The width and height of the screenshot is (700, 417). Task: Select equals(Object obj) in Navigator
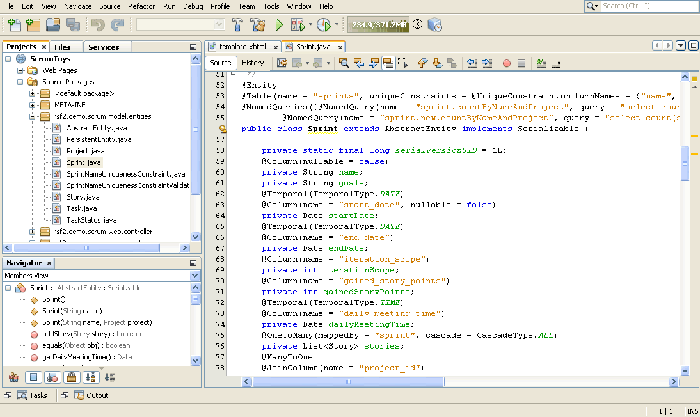tap(86, 346)
